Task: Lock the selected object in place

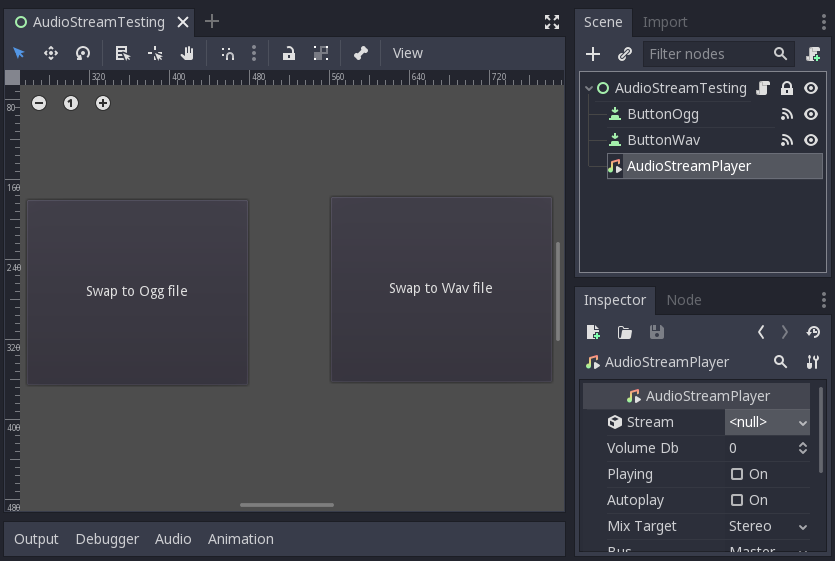Action: pos(289,53)
